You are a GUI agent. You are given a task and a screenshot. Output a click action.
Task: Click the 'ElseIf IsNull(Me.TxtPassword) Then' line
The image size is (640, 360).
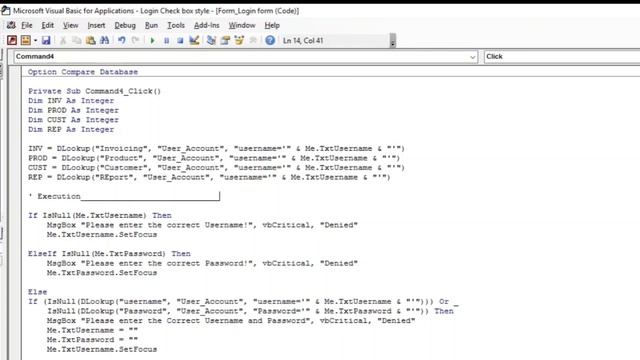pyautogui.click(x=109, y=254)
